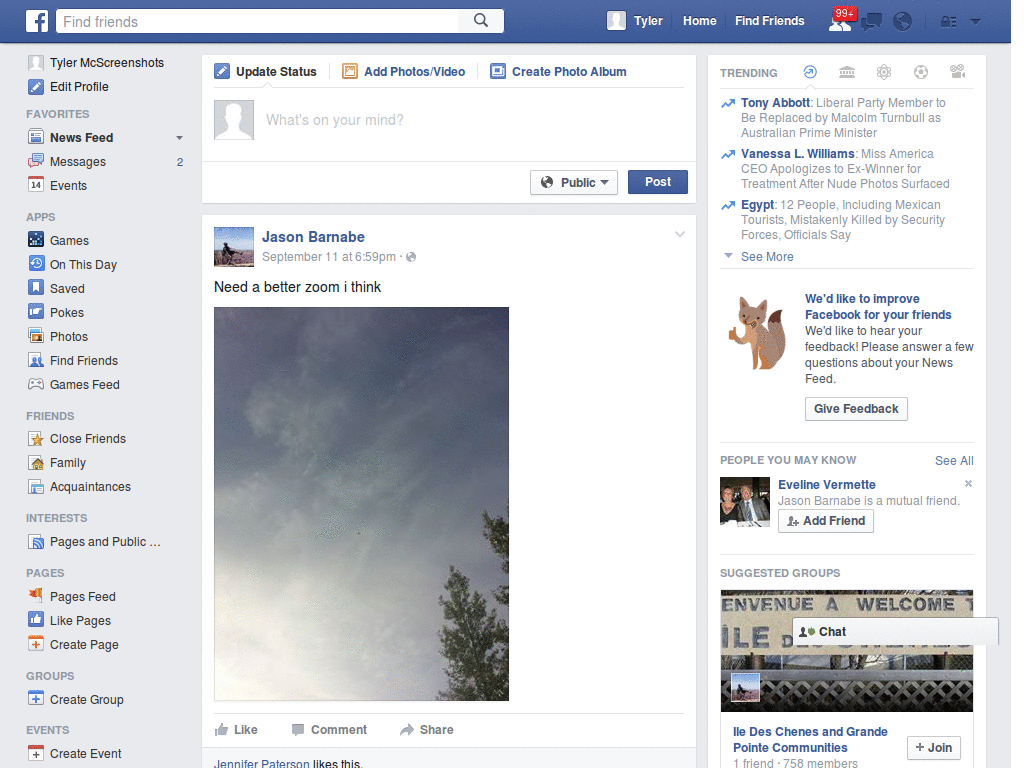The height and width of the screenshot is (768, 1024).
Task: Show science and technology trending icon
Action: click(884, 72)
